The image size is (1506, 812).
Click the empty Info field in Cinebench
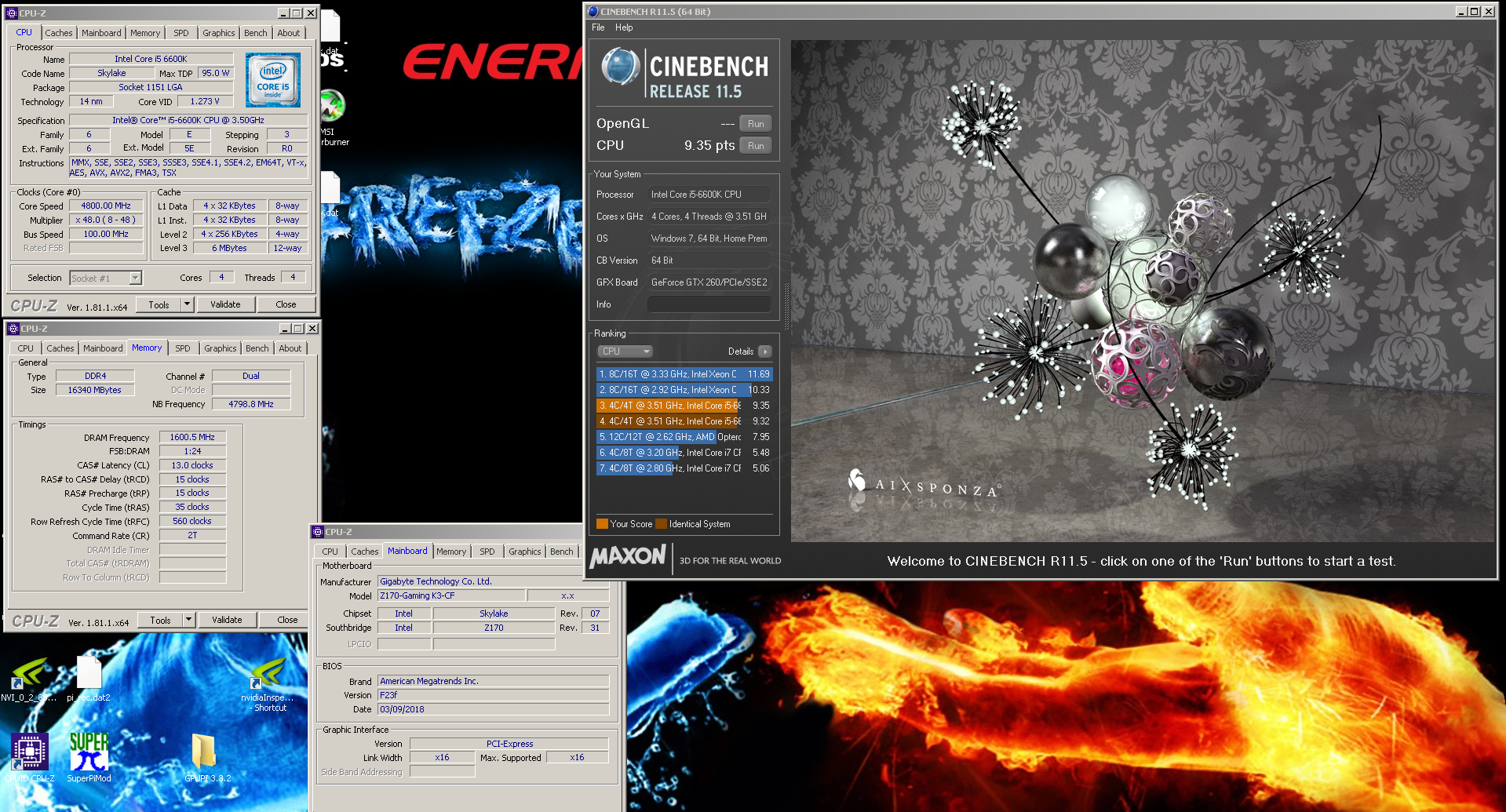point(709,304)
